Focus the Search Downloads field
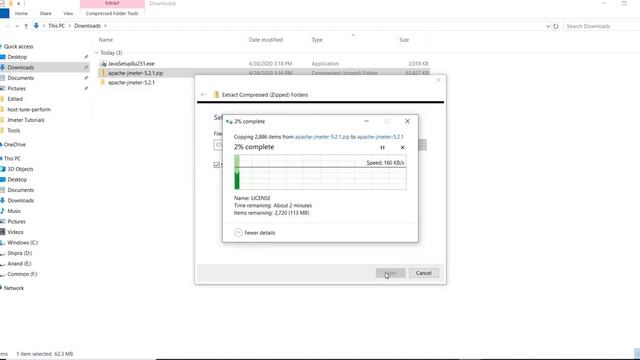 pos(602,26)
